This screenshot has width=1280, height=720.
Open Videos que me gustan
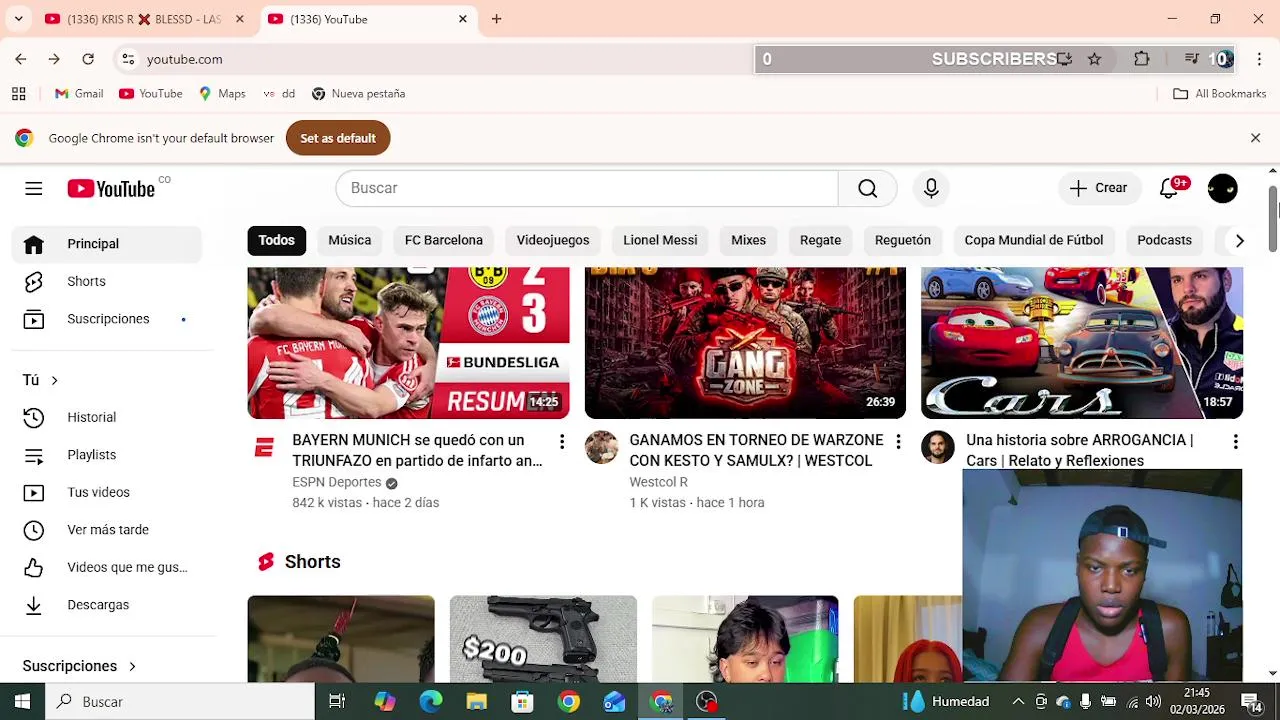click(x=108, y=567)
